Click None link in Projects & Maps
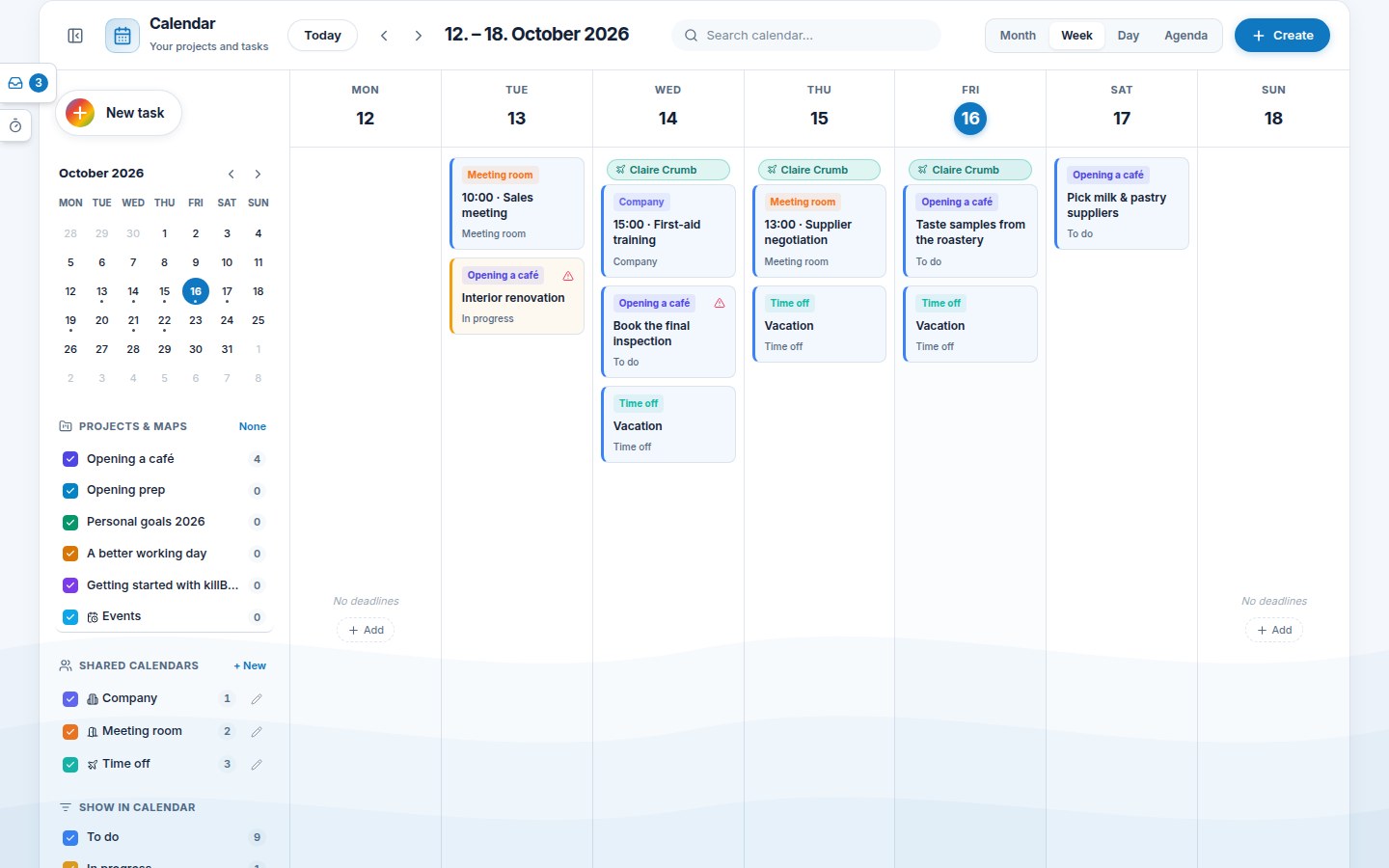This screenshot has height=868, width=1389. pyautogui.click(x=253, y=426)
